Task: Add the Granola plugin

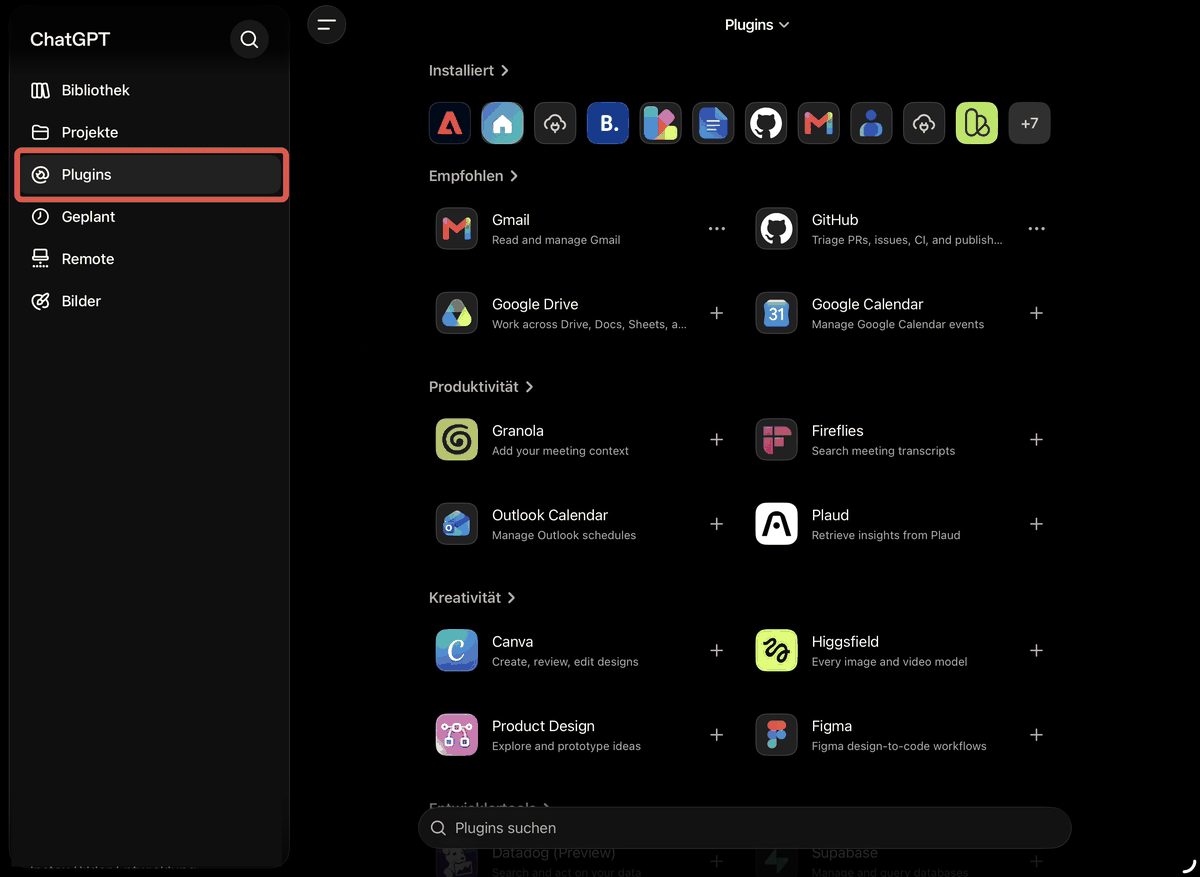Action: (716, 440)
